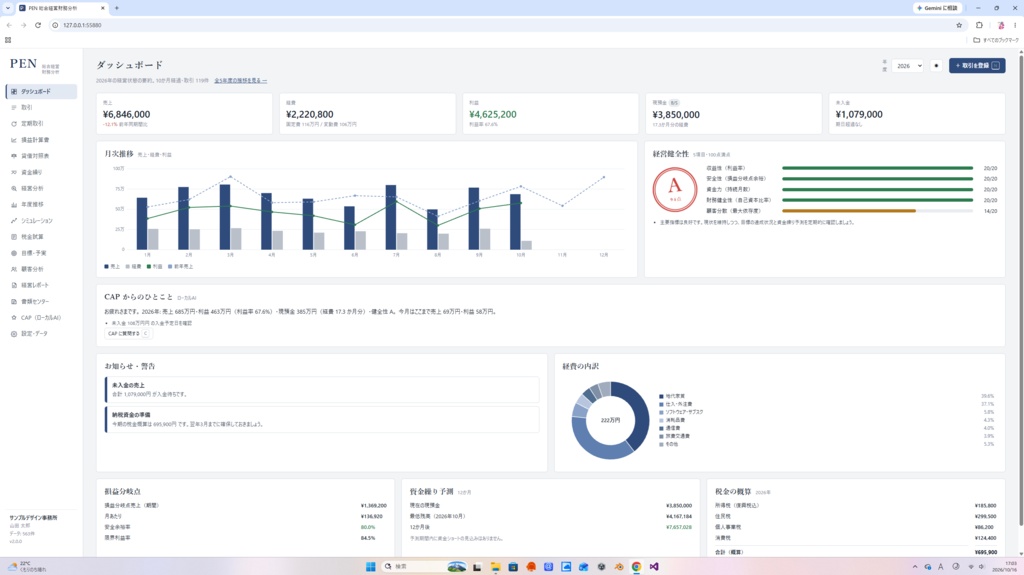Click the 資金繰り icon in sidebar
Image resolution: width=1024 pixels, height=575 pixels.
[14, 172]
